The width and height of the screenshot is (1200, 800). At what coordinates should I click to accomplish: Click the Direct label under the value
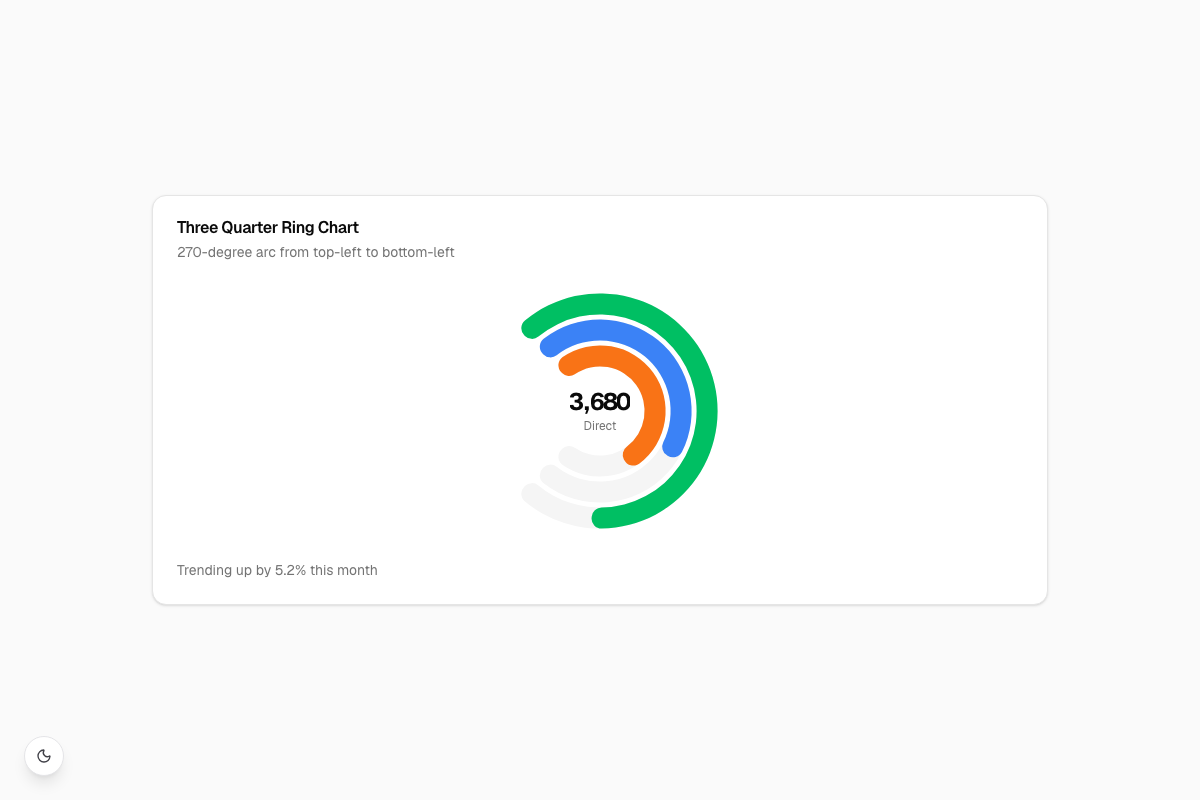pos(600,426)
